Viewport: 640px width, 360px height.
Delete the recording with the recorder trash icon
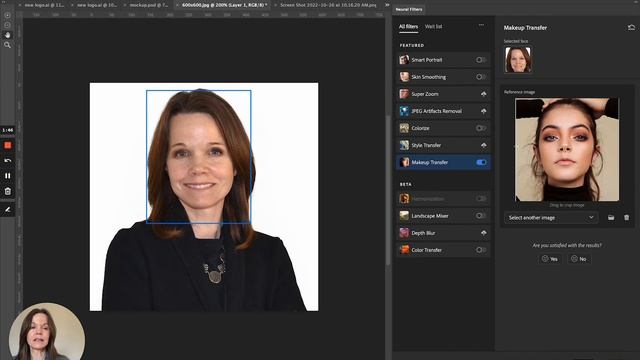pyautogui.click(x=8, y=191)
